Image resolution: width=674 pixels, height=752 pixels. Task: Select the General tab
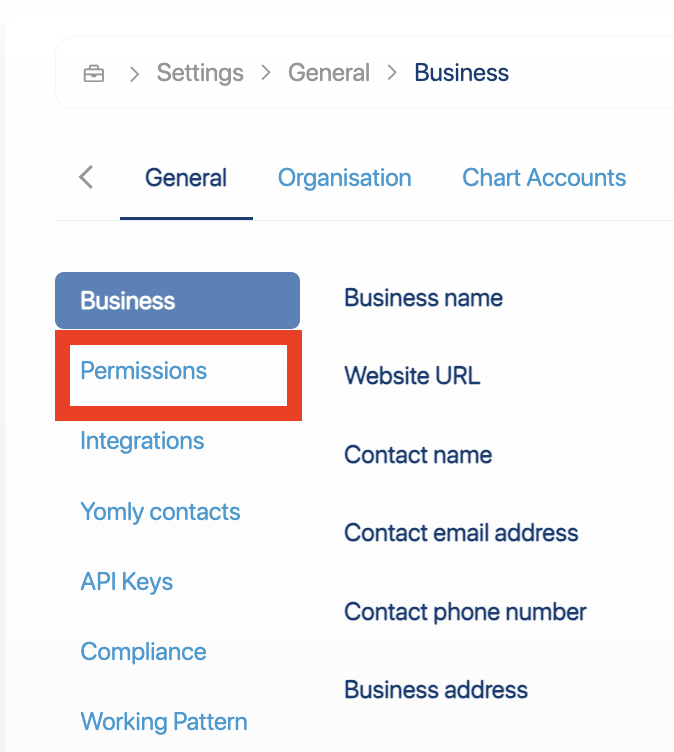(186, 178)
